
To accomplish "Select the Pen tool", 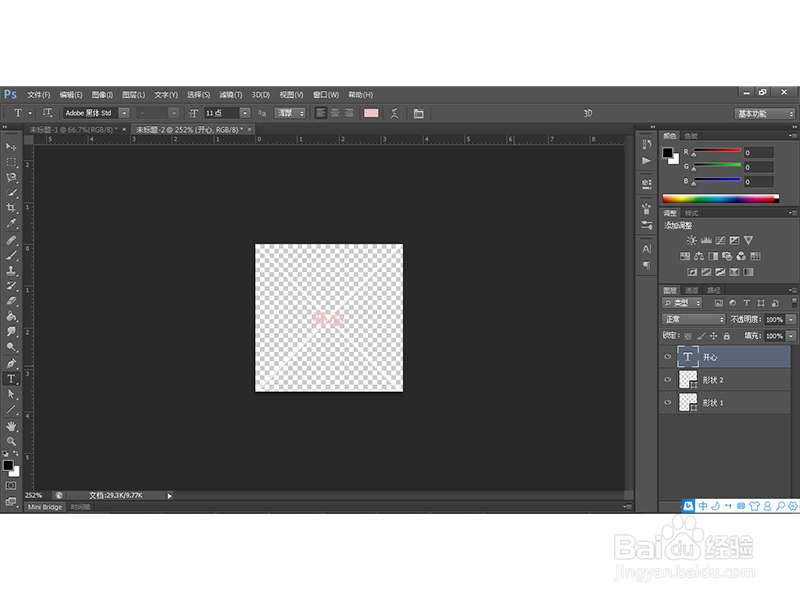I will [11, 363].
